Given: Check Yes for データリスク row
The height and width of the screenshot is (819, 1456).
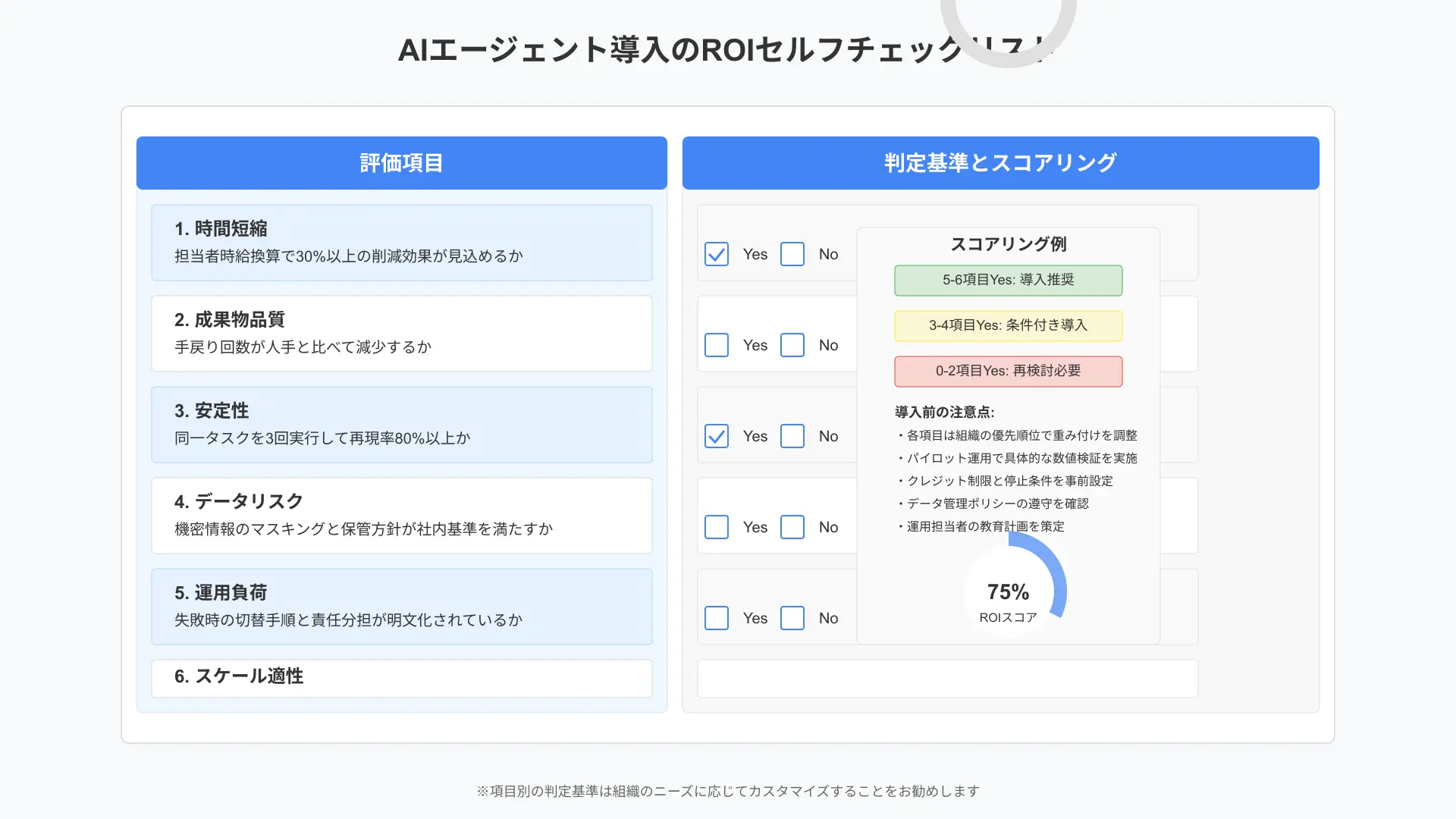Looking at the screenshot, I should pyautogui.click(x=717, y=527).
